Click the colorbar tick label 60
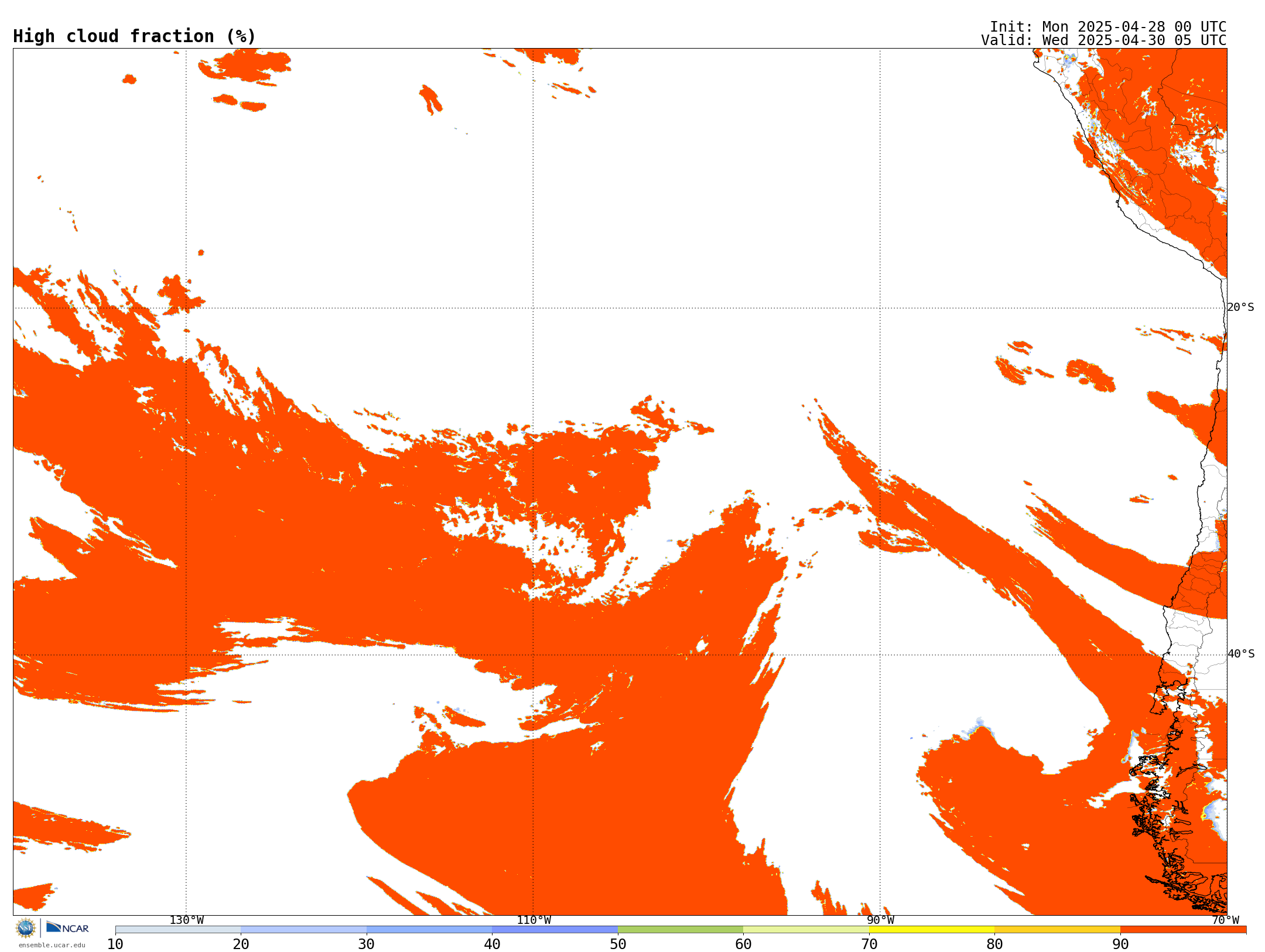This screenshot has width=1265, height=952. 743,944
